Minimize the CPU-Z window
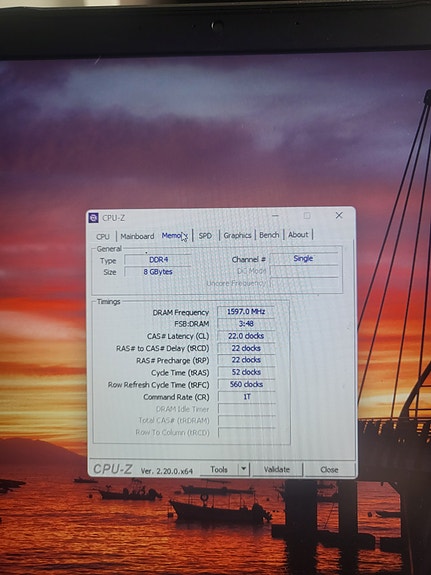This screenshot has width=431, height=575. 275,216
